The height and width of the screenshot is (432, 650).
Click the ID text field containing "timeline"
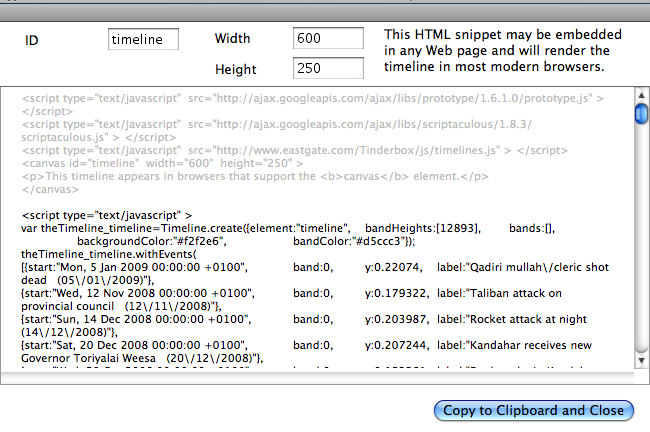pos(142,39)
